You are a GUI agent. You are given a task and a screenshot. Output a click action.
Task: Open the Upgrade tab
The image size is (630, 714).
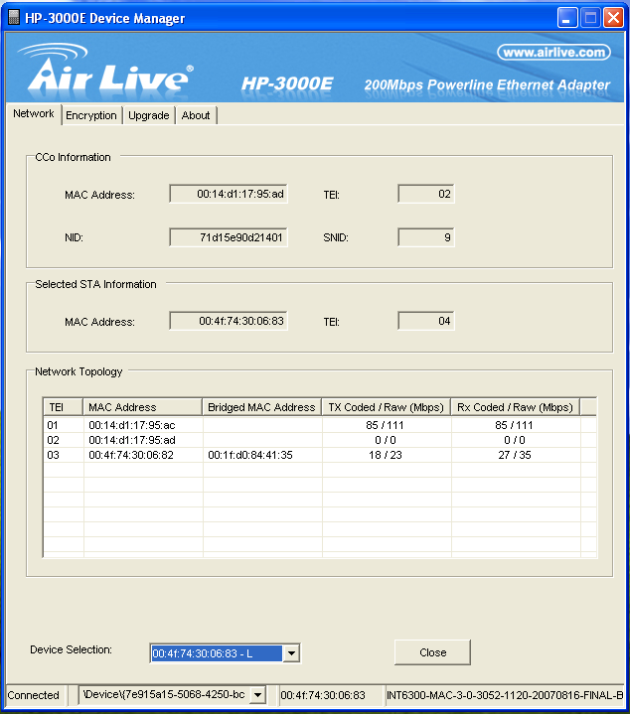pos(148,115)
